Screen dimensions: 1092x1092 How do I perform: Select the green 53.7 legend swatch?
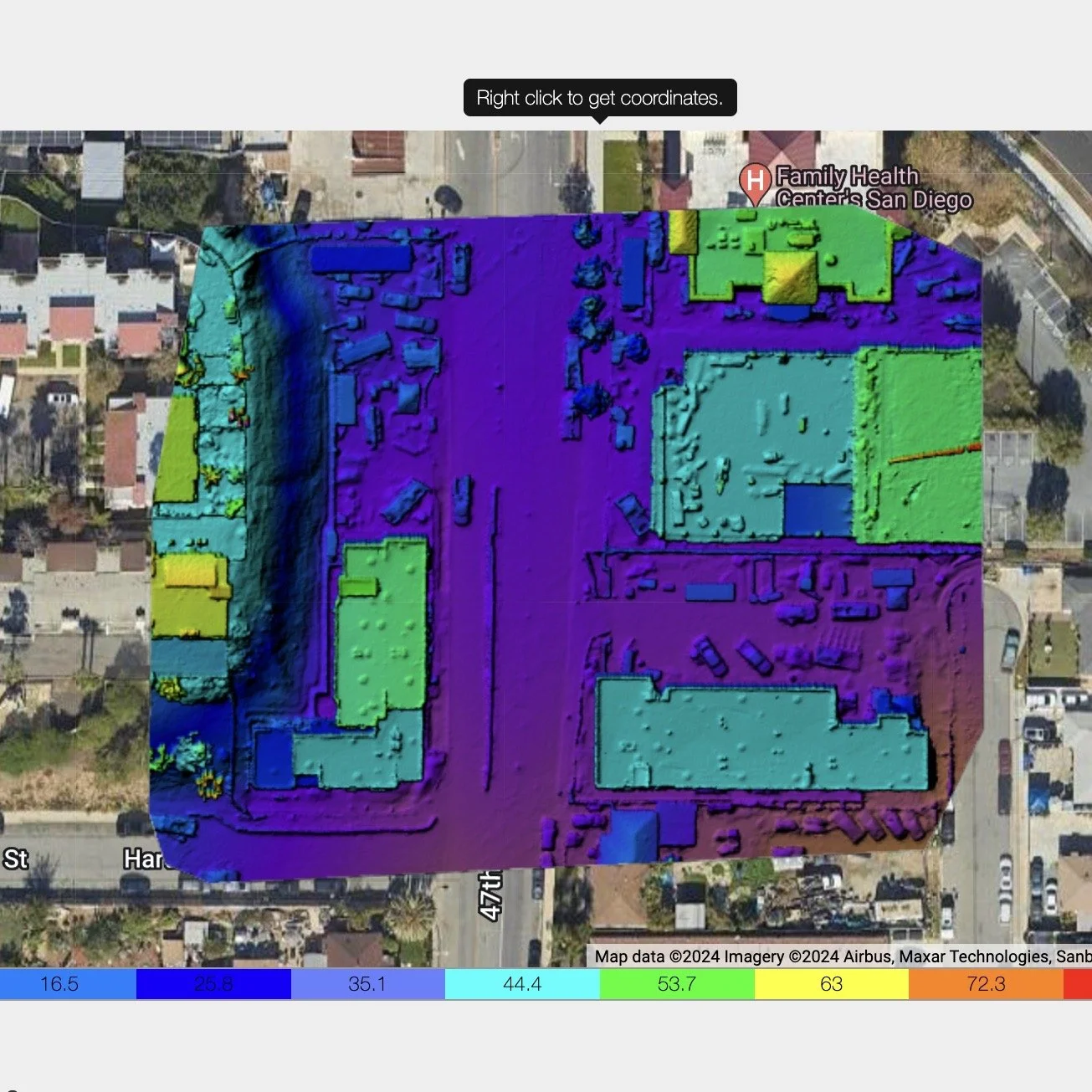pyautogui.click(x=677, y=984)
